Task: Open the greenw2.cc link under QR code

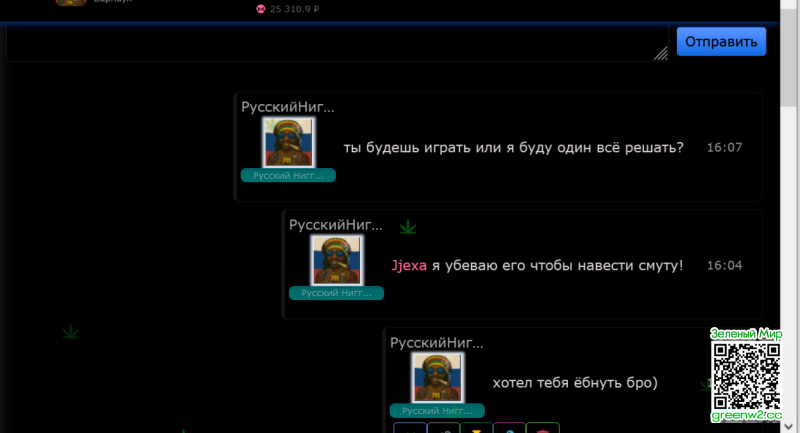Action: 746,414
